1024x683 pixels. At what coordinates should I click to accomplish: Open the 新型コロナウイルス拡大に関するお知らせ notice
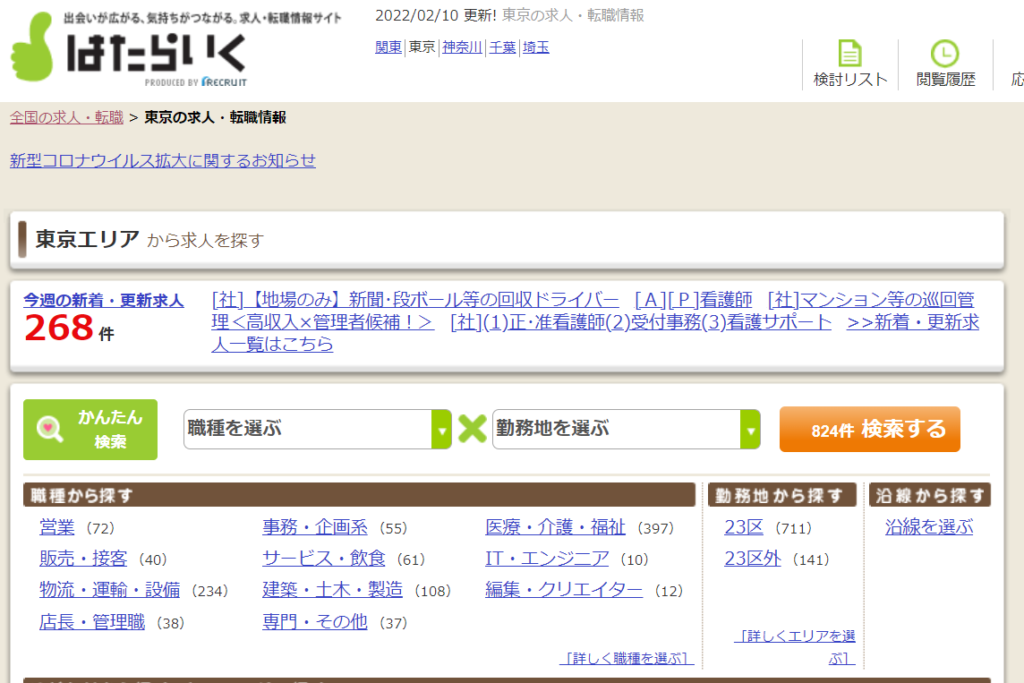coord(162,161)
